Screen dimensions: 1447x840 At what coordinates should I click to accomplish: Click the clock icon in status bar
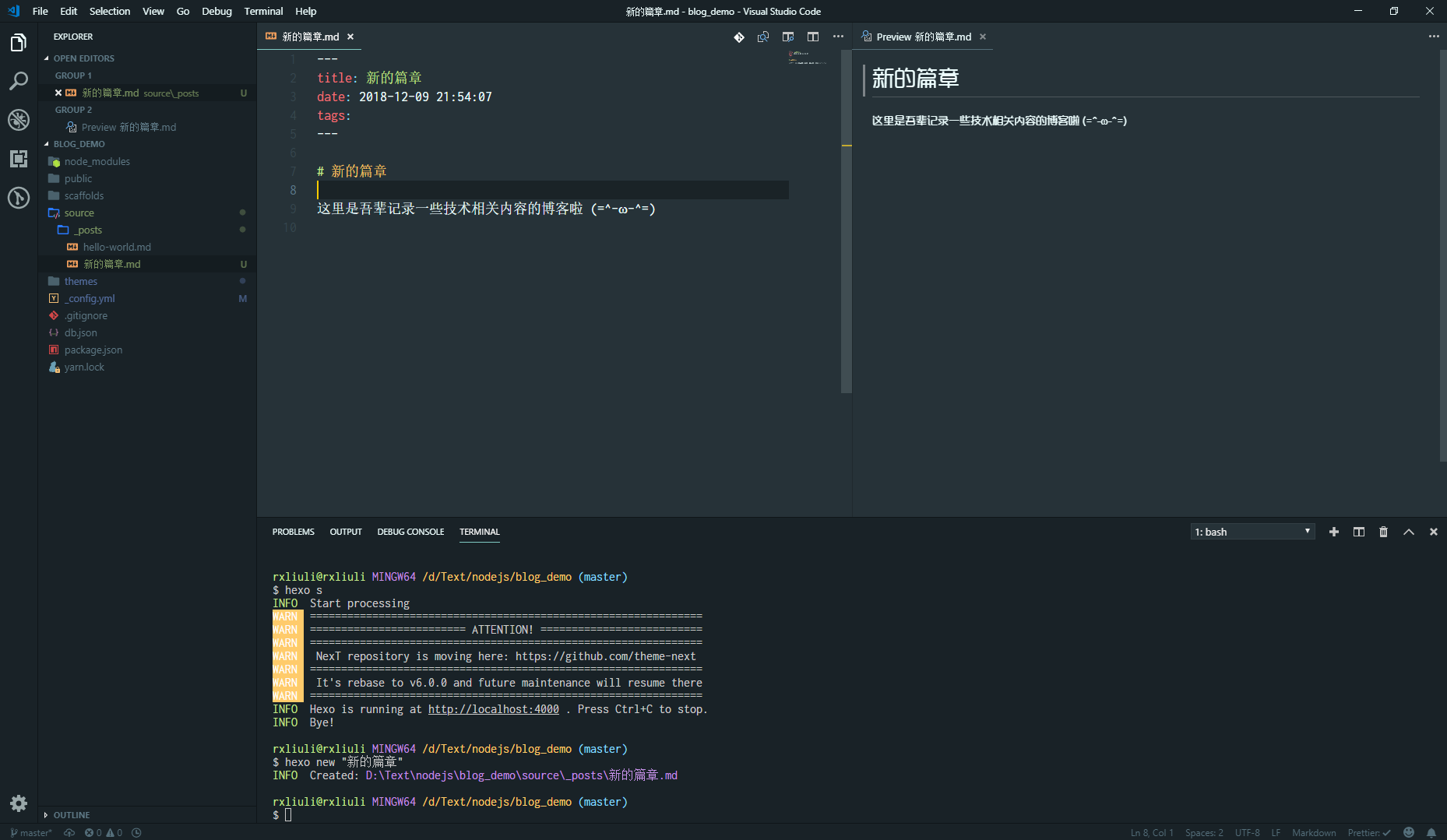click(x=136, y=832)
